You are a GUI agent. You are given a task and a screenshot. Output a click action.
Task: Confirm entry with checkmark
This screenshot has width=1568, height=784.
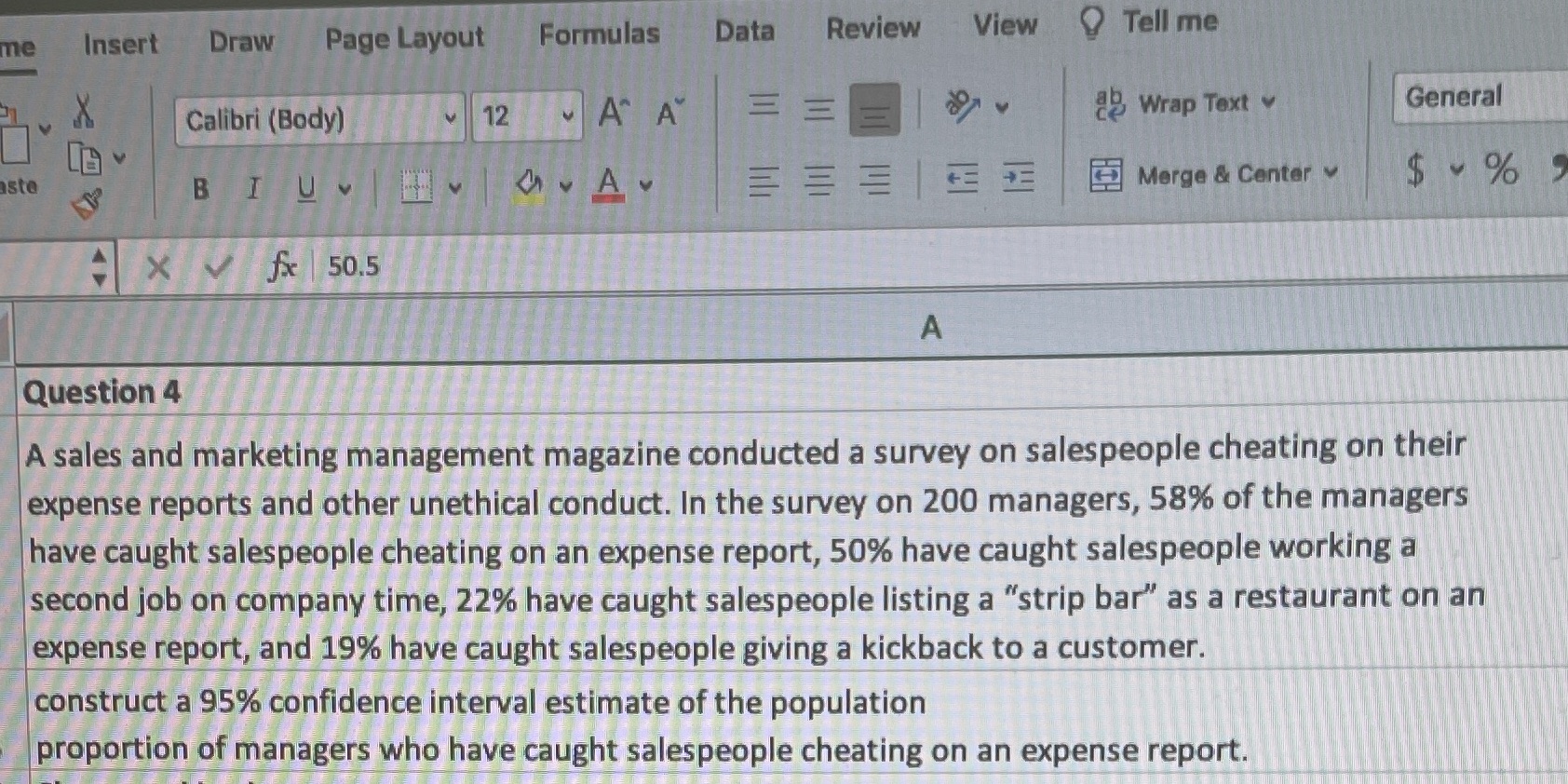(x=218, y=268)
